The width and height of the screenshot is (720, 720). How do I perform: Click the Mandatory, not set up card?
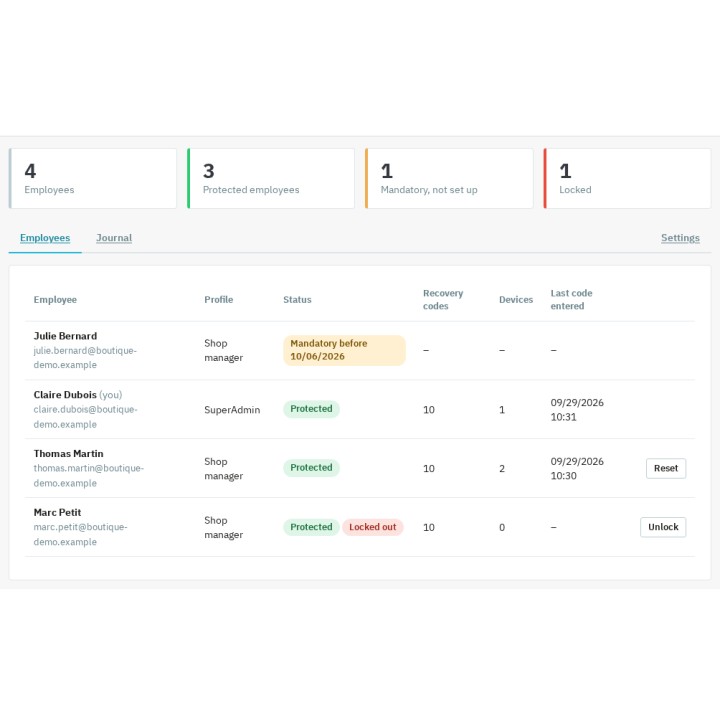point(449,178)
